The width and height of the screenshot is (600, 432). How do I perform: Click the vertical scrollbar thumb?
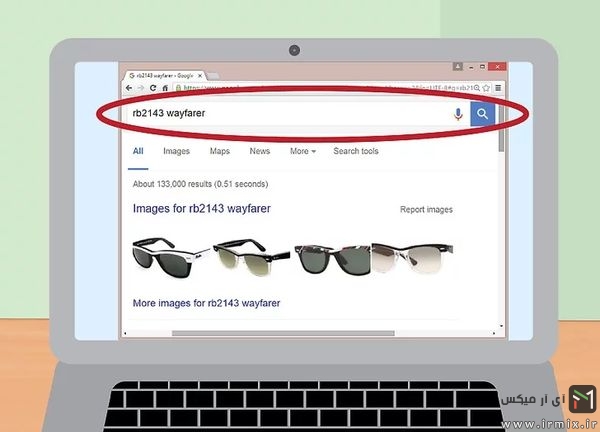click(x=501, y=128)
